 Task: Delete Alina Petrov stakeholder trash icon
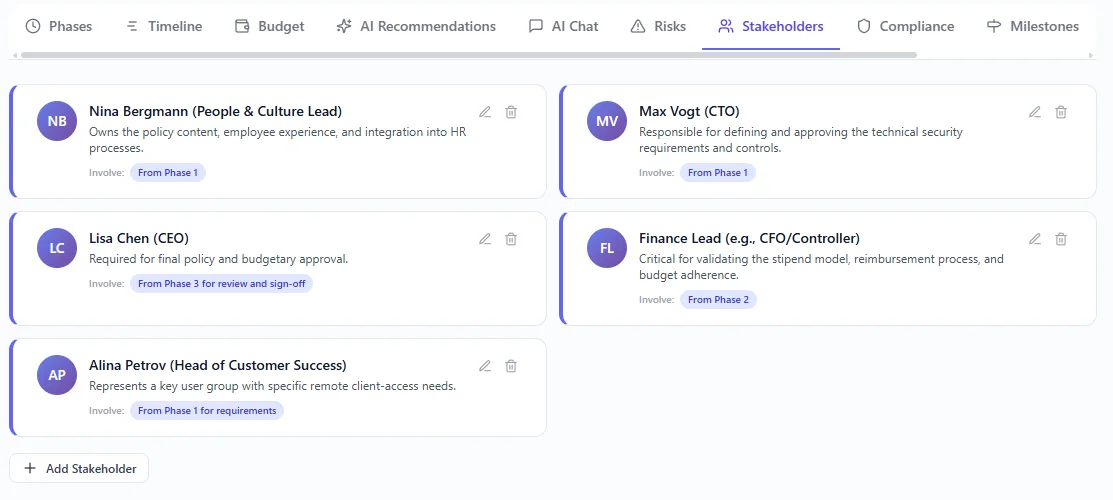511,366
